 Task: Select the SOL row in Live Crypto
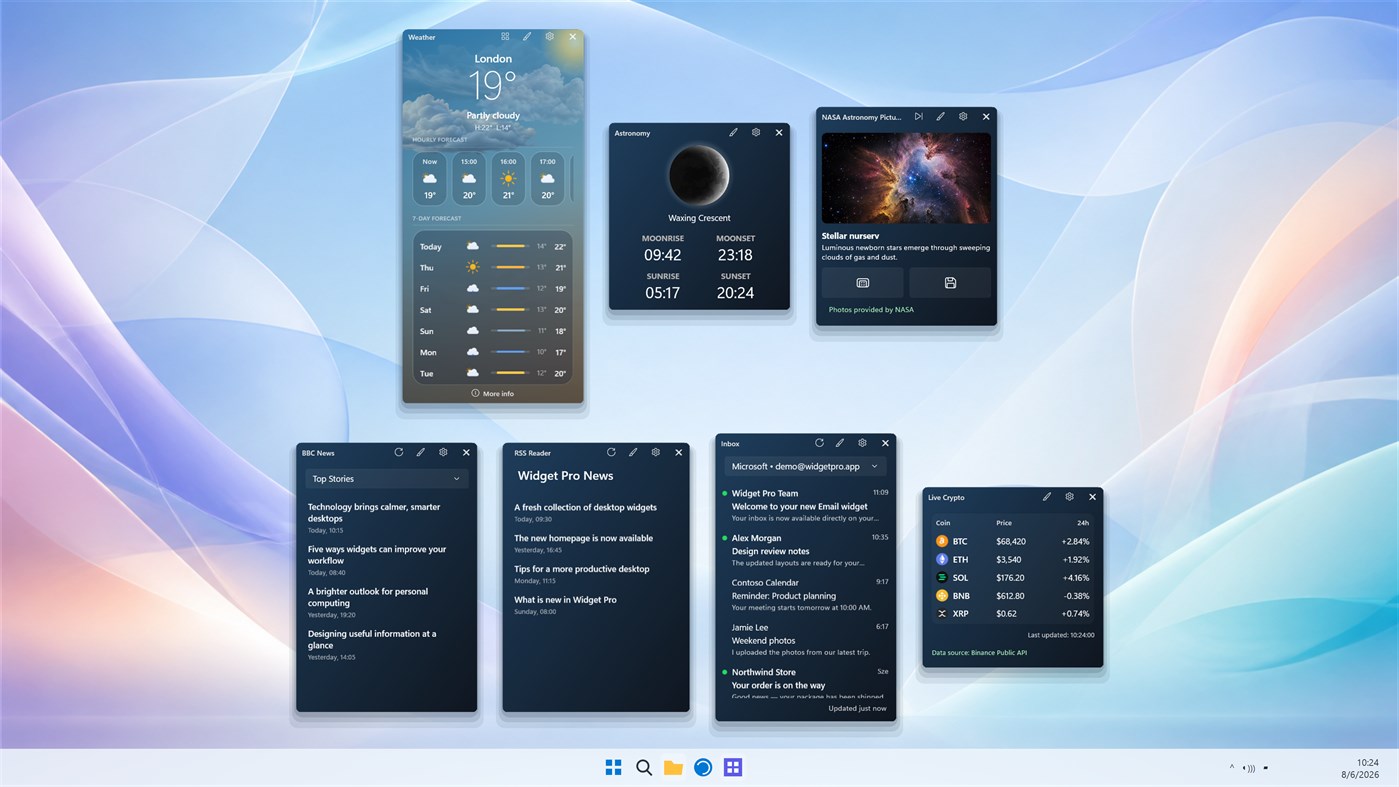tap(1012, 578)
